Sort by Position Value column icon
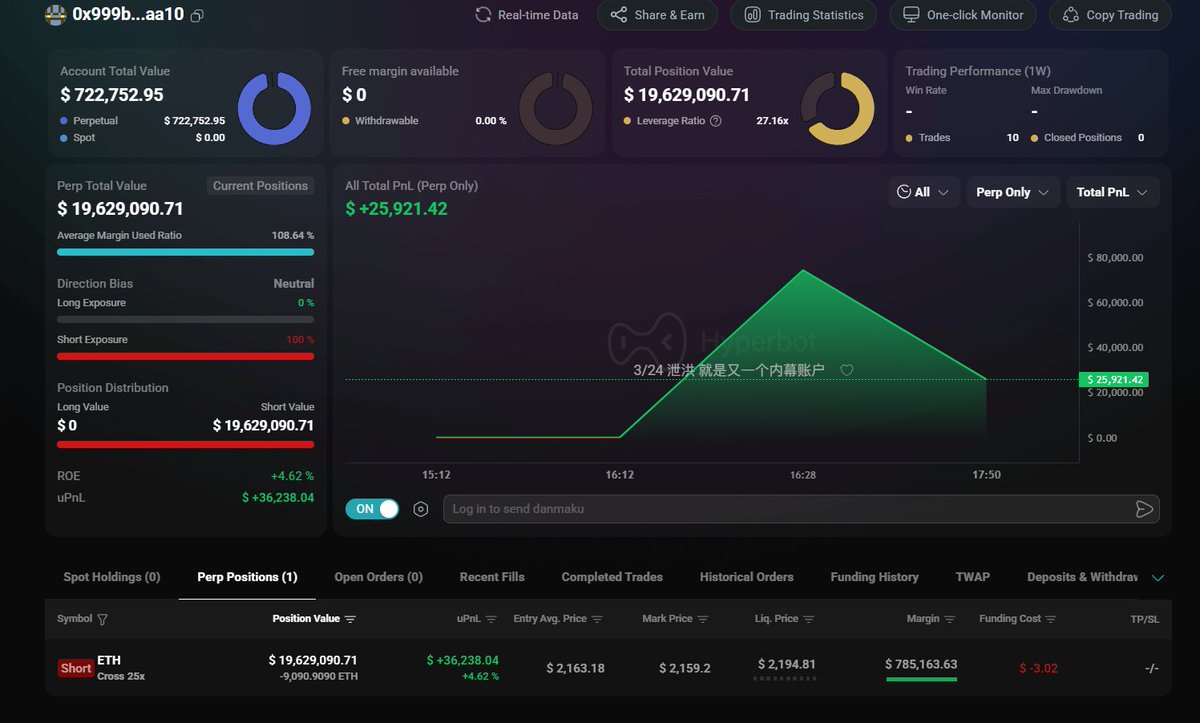Viewport: 1200px width, 723px height. click(x=350, y=619)
